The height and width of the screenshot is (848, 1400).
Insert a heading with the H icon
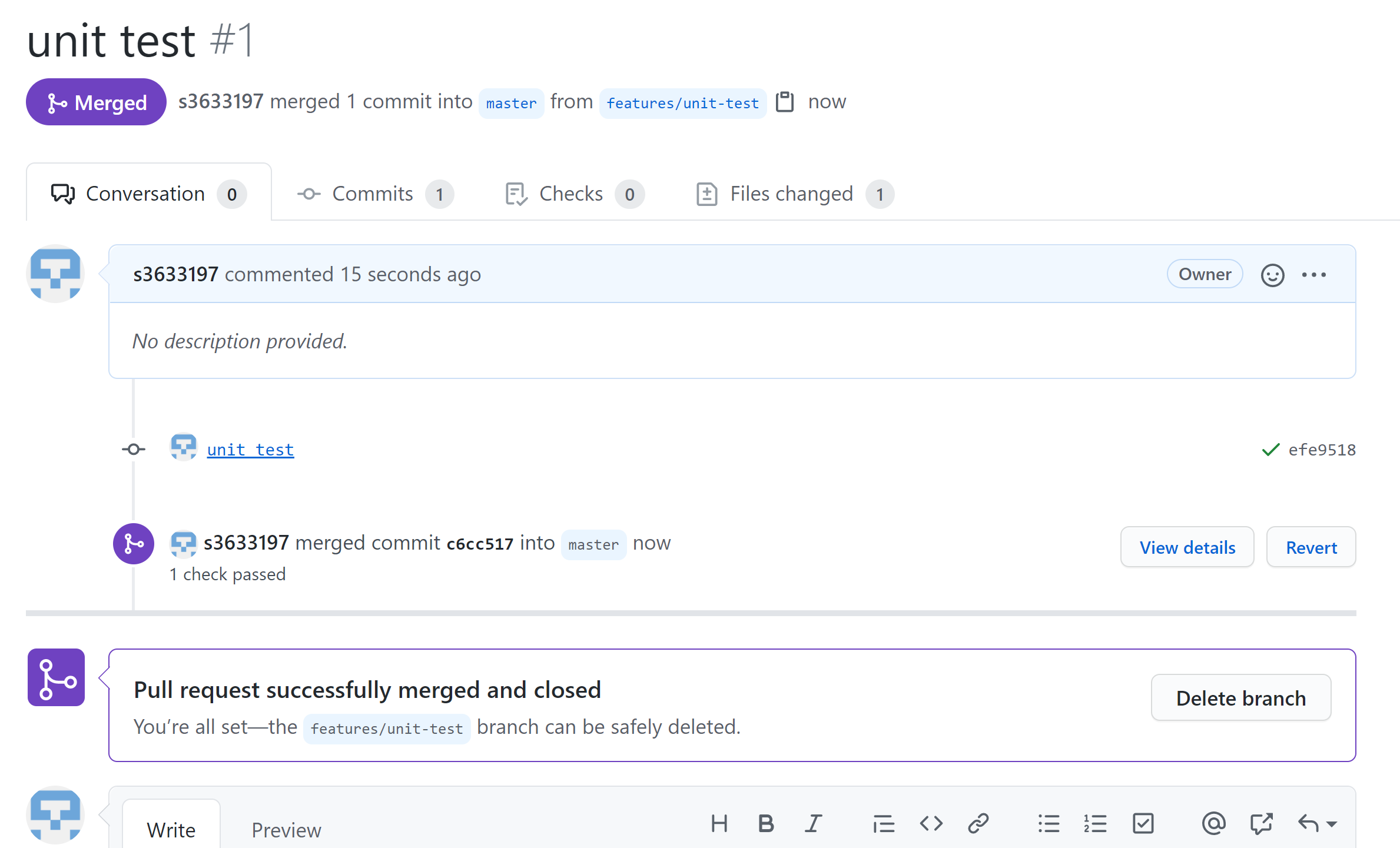[x=719, y=823]
